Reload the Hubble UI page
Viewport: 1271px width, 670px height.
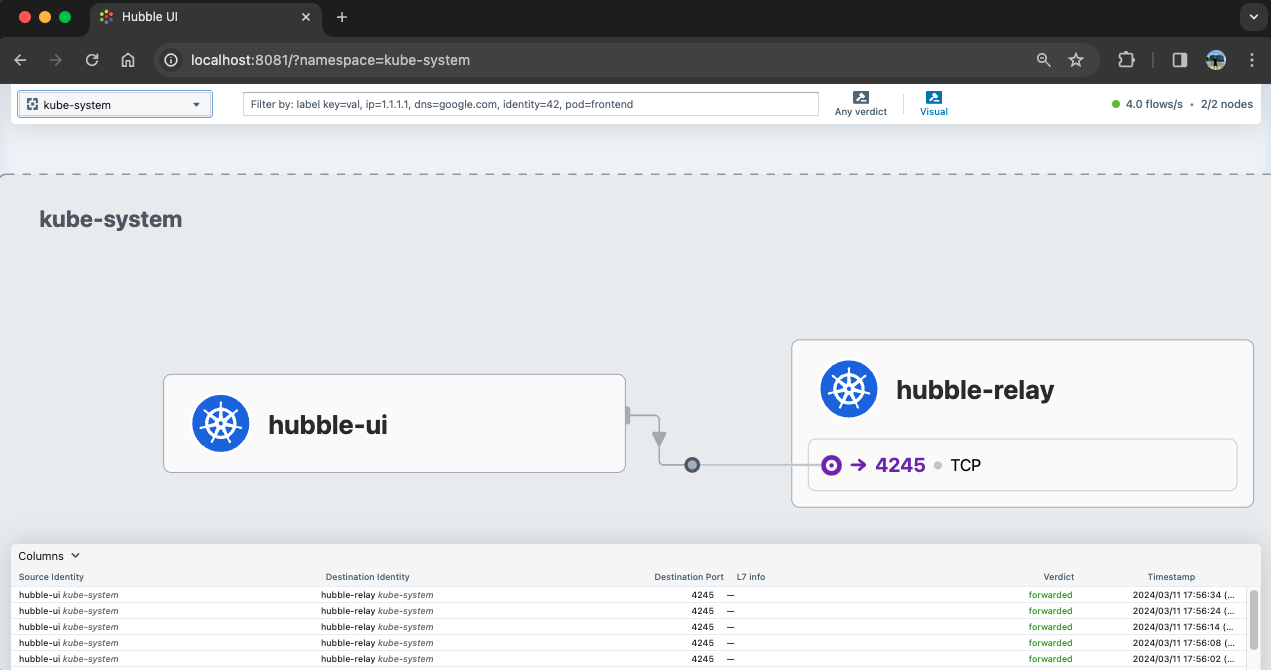(92, 60)
